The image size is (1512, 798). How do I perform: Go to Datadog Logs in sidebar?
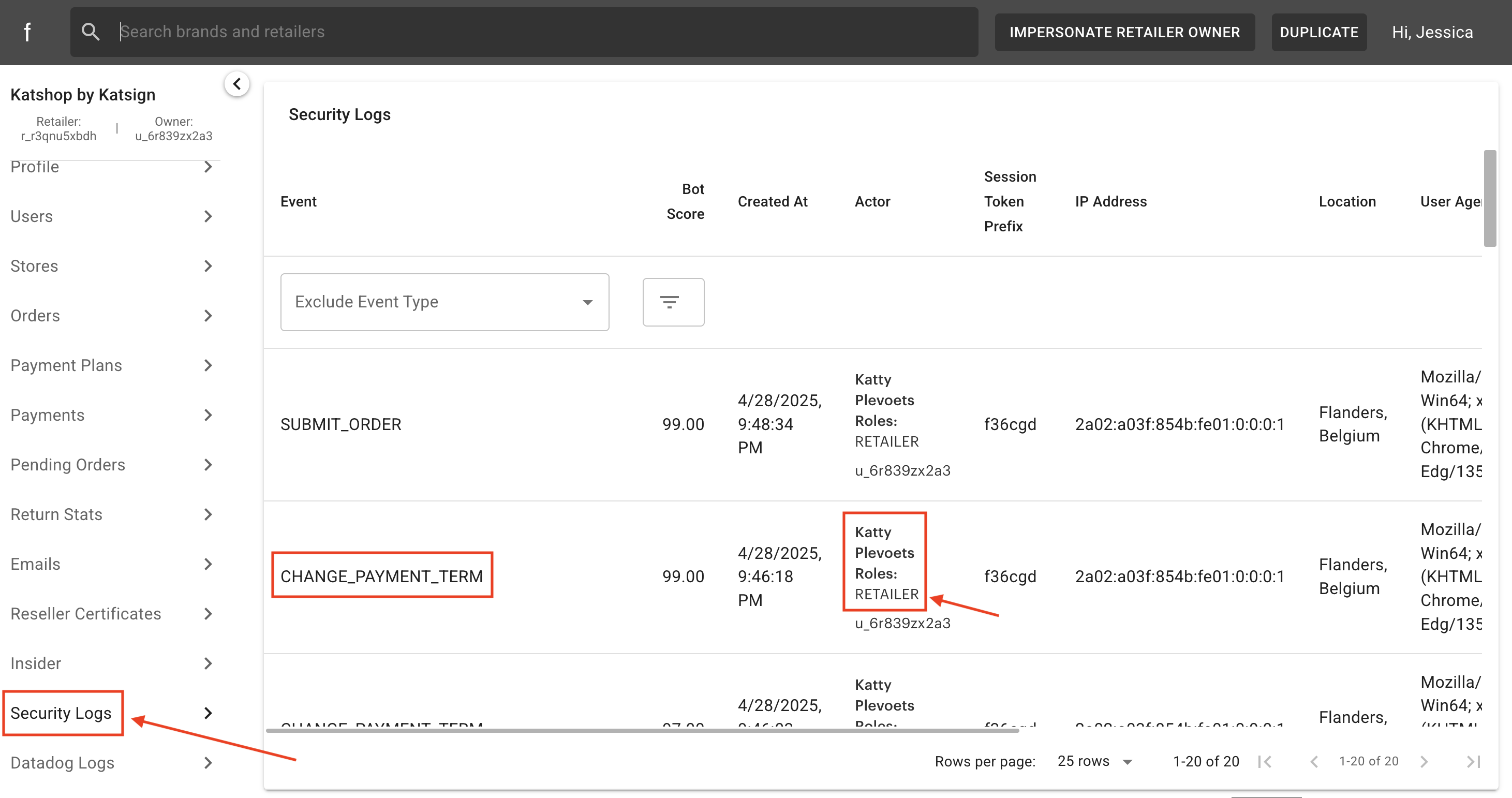point(112,763)
